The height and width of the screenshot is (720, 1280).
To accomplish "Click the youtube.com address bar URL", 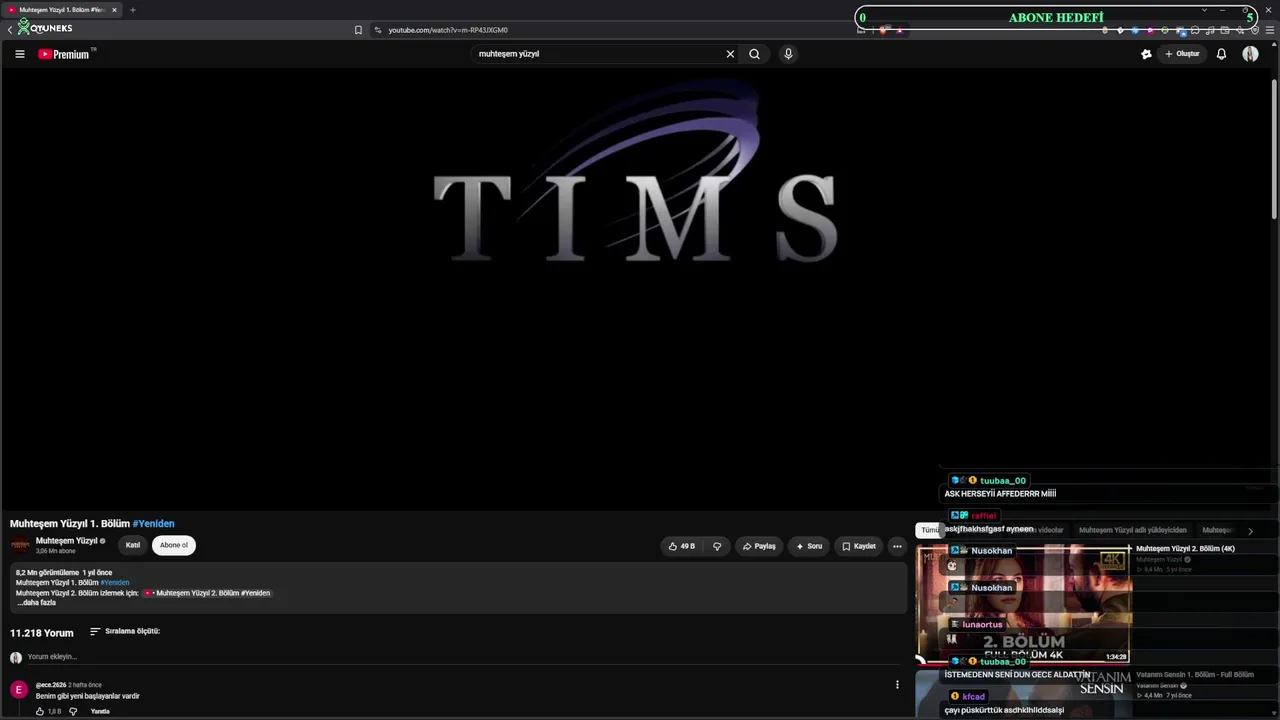I will 448,30.
